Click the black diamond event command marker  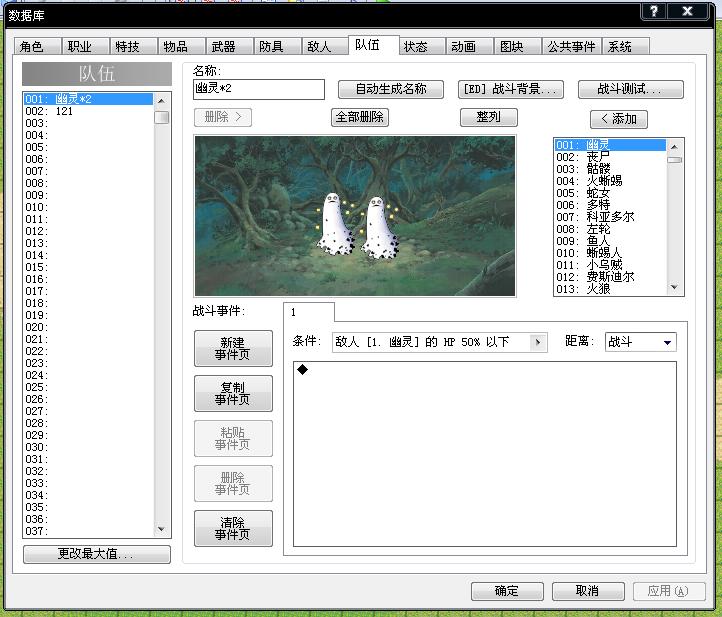[x=303, y=369]
